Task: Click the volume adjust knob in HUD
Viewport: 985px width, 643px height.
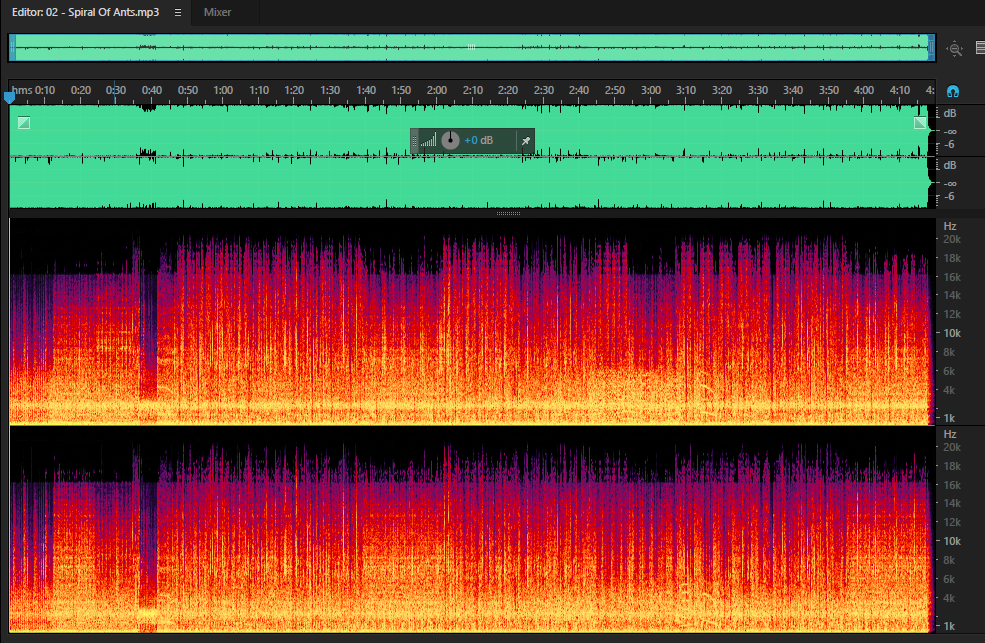Action: pyautogui.click(x=450, y=140)
